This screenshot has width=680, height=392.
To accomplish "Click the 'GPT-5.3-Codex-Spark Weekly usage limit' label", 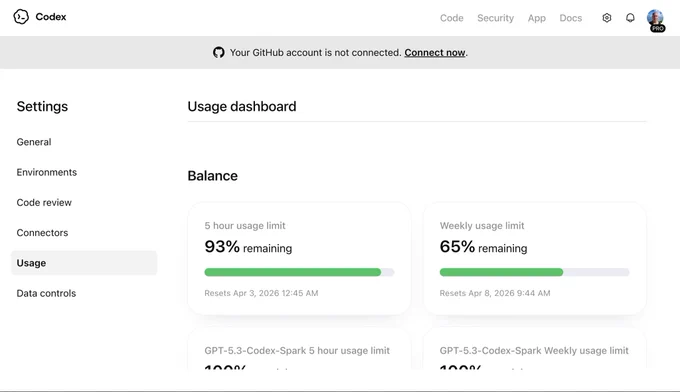I will point(534,350).
